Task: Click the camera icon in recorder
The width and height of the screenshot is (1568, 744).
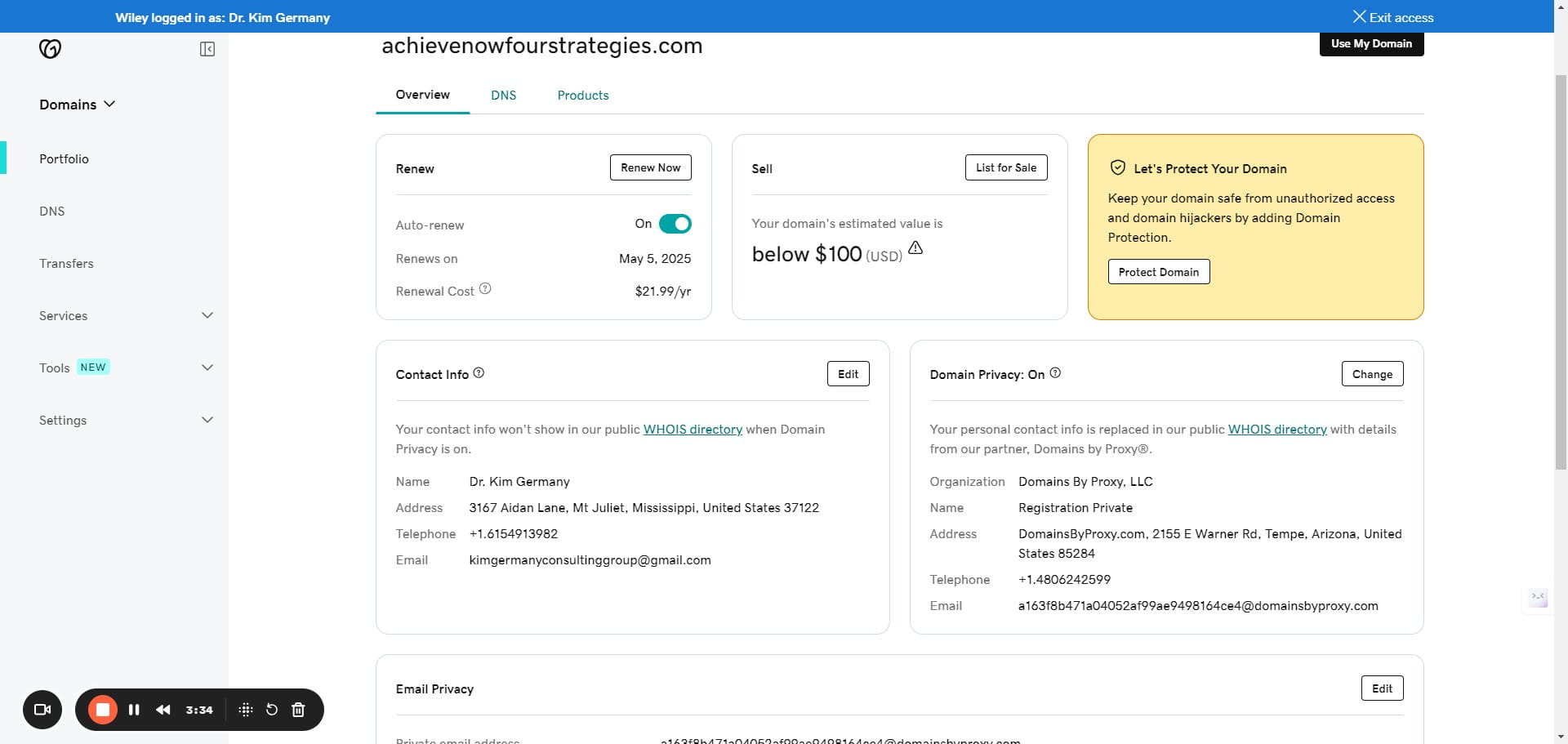Action: click(x=42, y=710)
